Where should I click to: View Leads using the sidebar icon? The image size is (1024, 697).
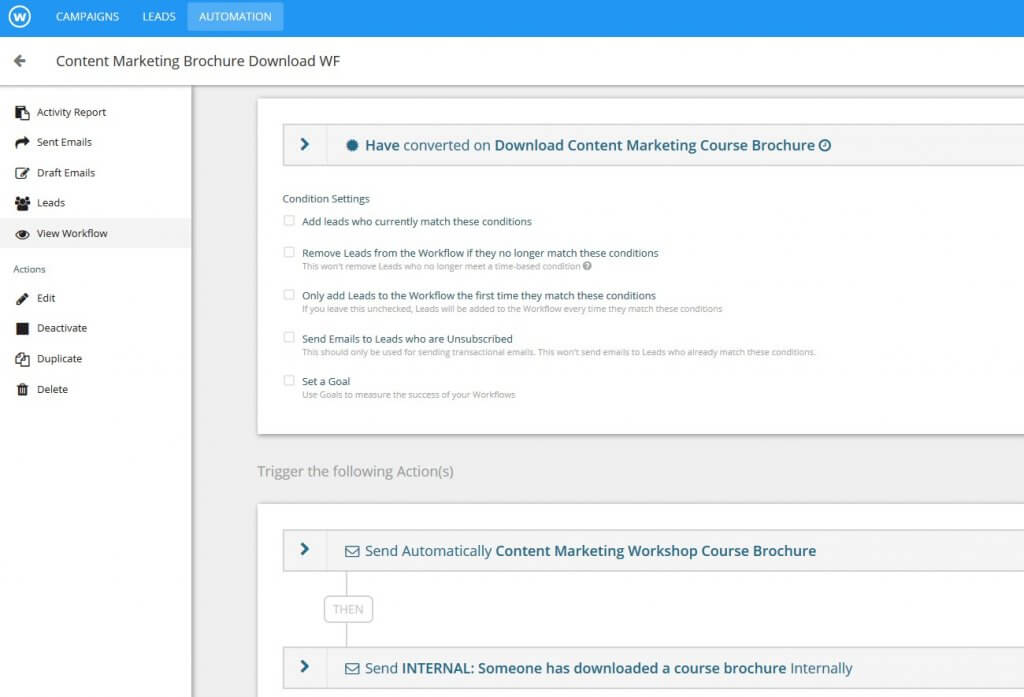[x=48, y=202]
